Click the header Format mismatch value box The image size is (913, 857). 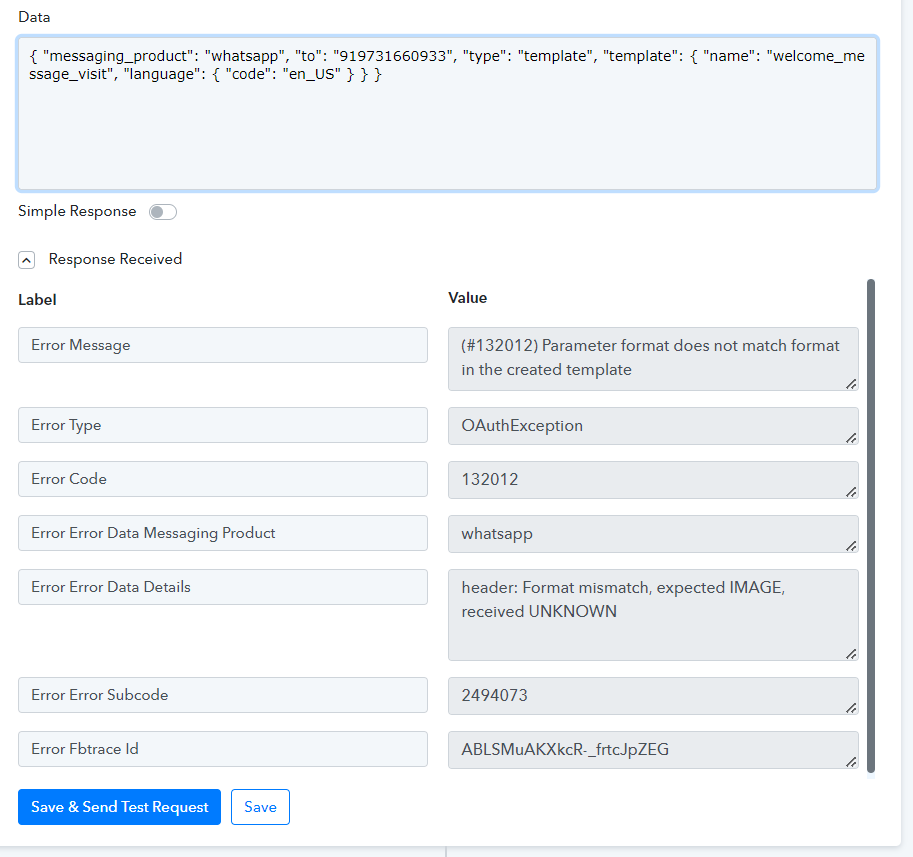[653, 615]
